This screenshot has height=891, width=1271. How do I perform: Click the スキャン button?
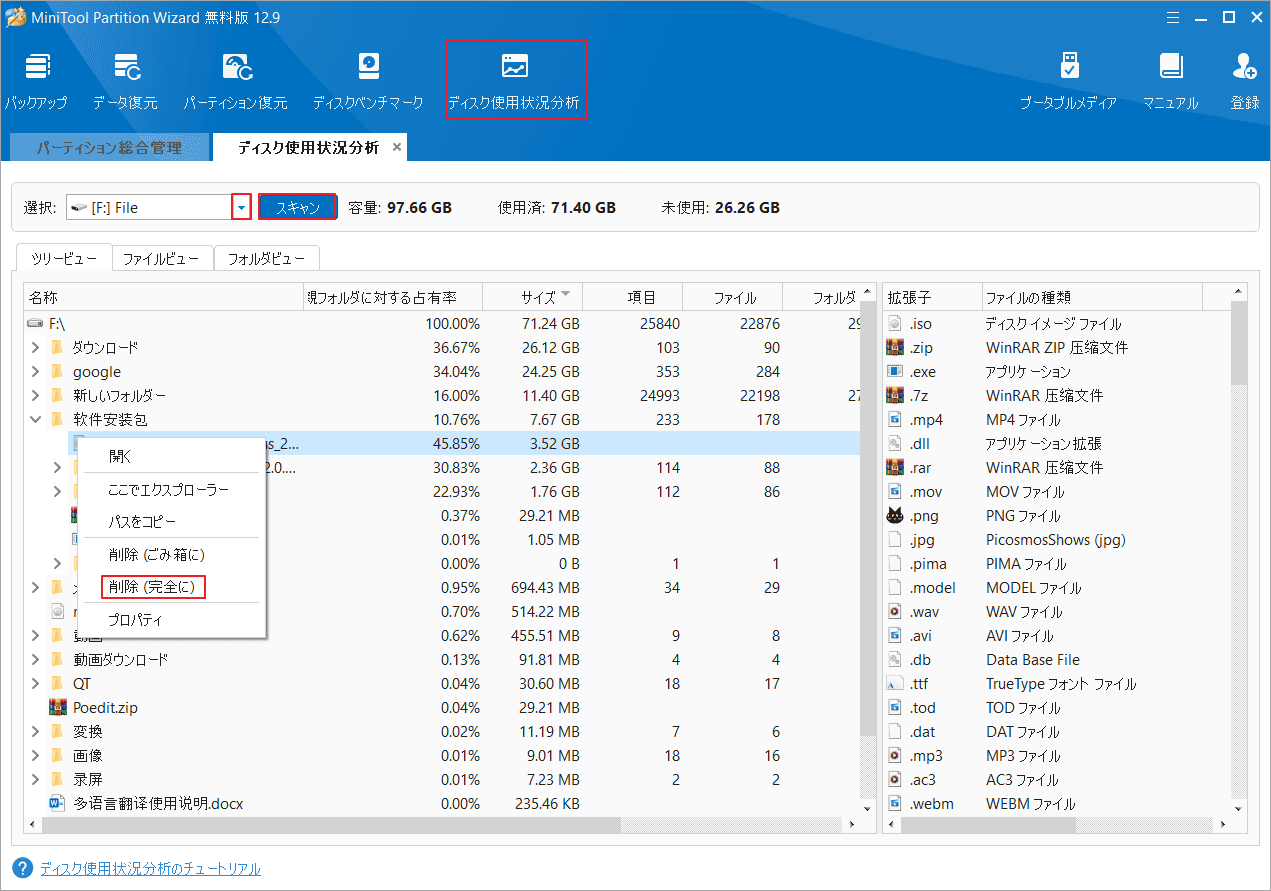297,207
